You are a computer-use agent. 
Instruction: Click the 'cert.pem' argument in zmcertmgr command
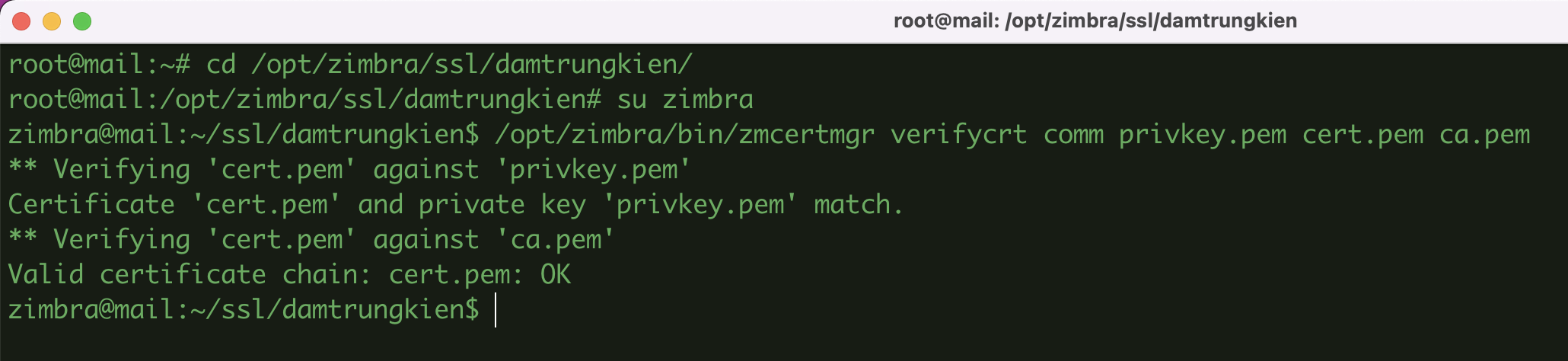pos(1362,135)
